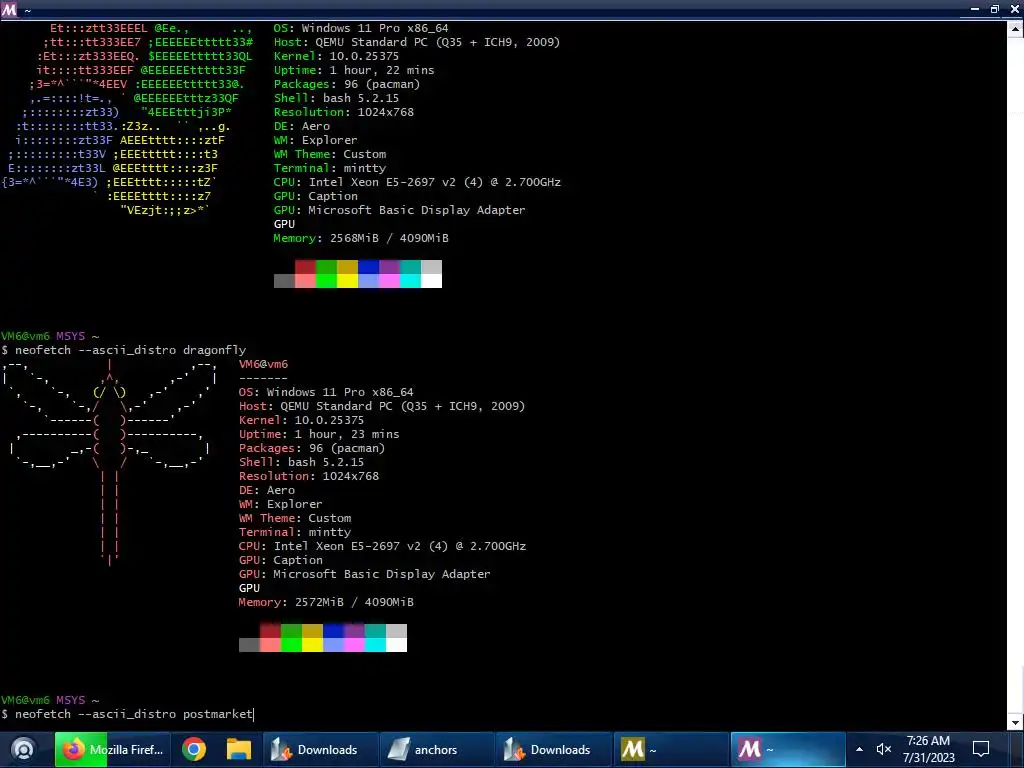
Task: Click the green 'Shell: bash 5.2.15' line
Action: coord(336,98)
